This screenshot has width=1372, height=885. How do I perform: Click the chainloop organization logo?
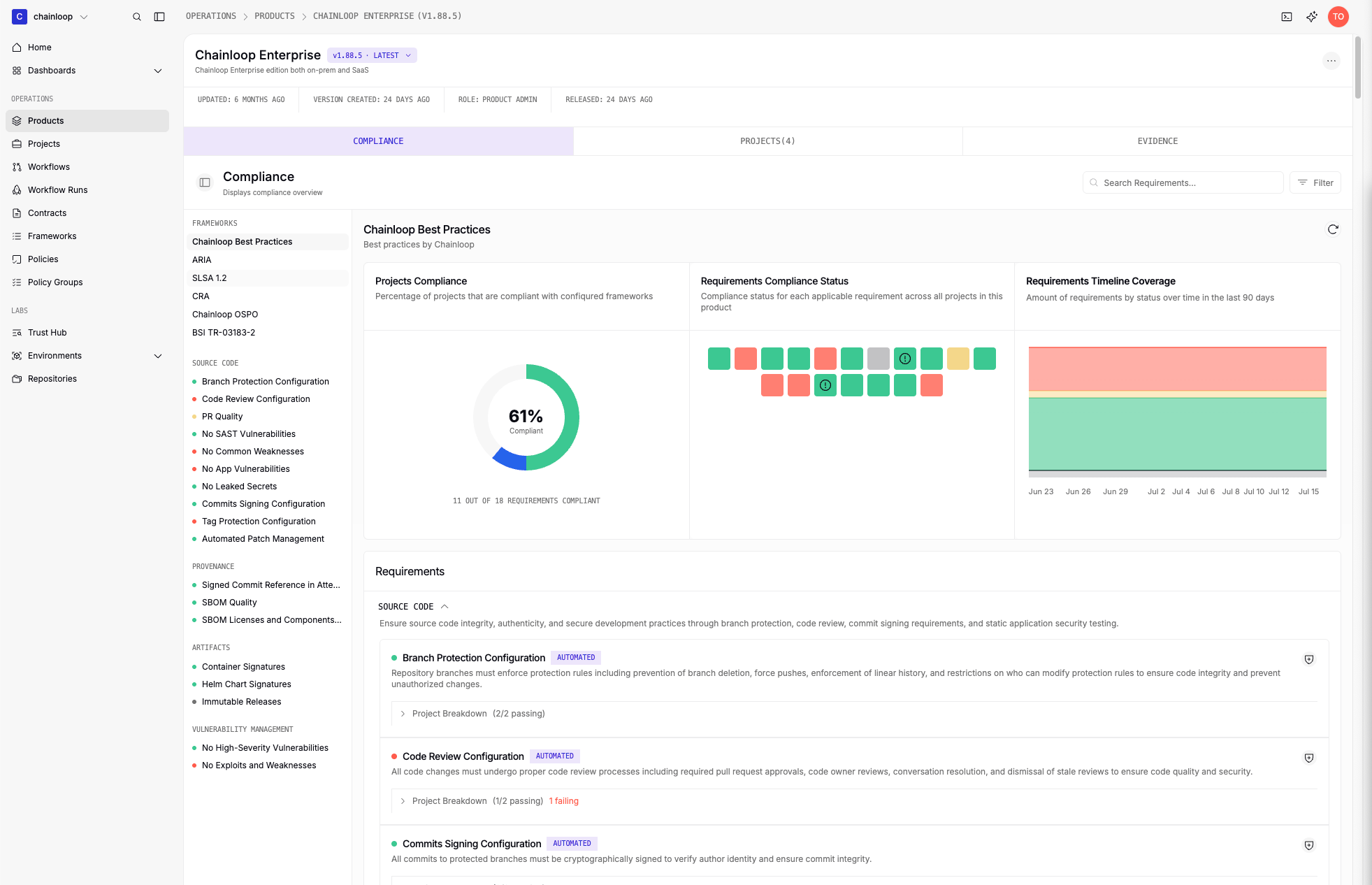[20, 17]
